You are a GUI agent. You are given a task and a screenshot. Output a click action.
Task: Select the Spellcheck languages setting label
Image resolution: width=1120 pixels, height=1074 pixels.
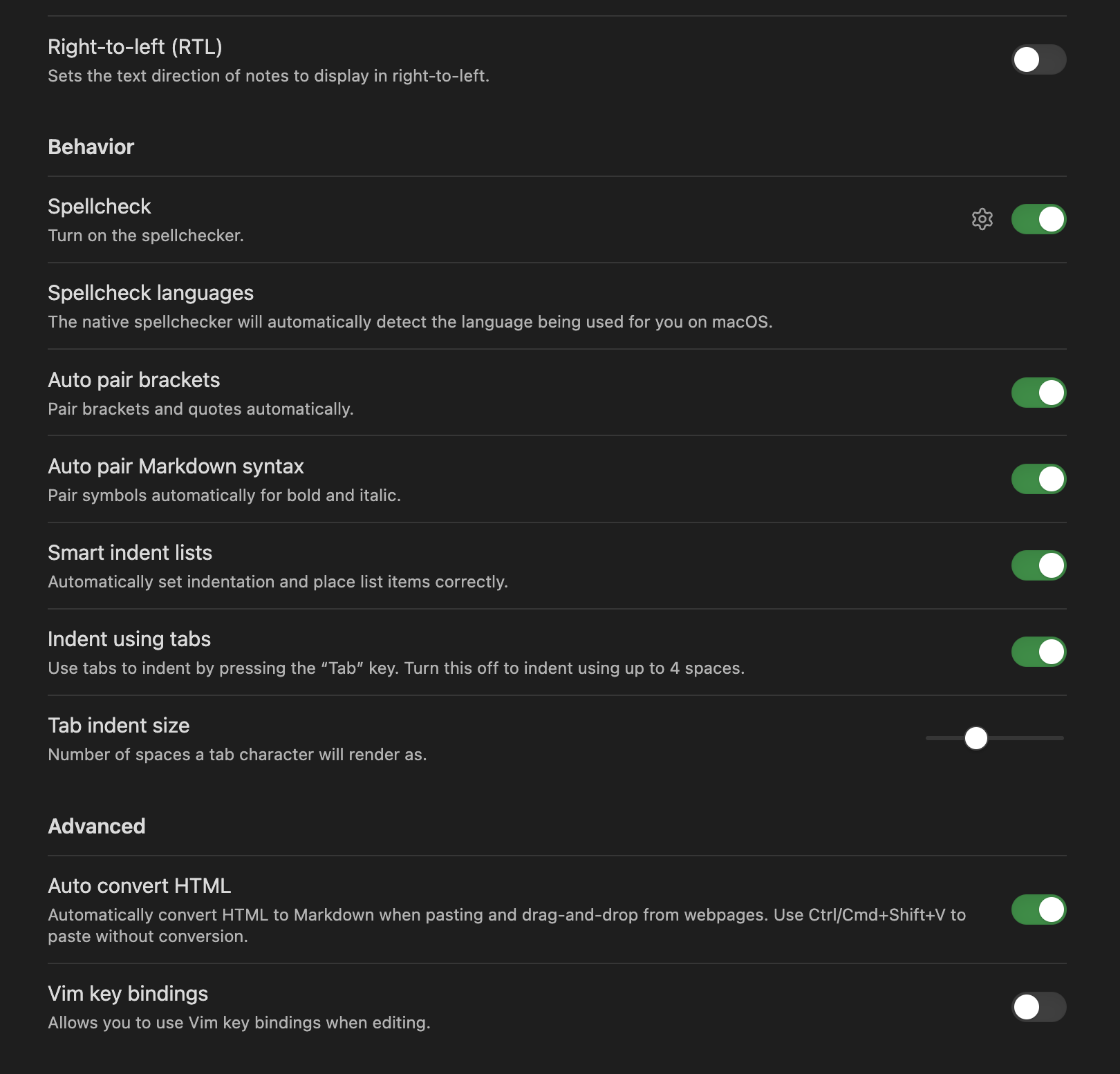point(151,293)
